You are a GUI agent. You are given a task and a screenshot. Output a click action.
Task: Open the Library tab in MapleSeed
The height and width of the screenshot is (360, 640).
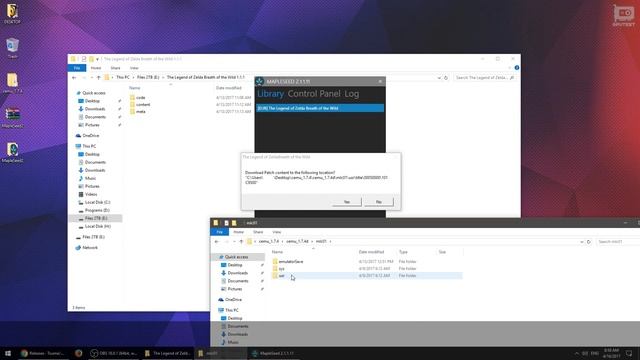[x=270, y=94]
